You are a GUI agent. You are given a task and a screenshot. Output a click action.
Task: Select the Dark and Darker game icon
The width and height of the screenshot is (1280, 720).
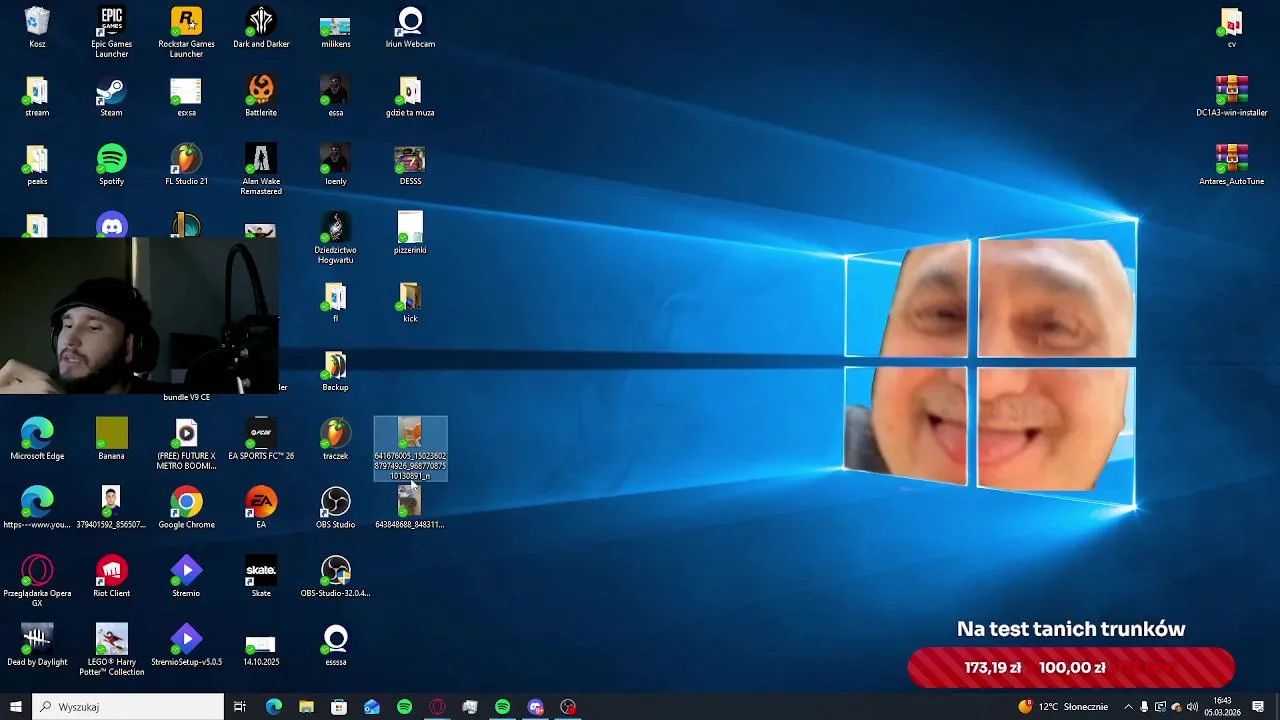(261, 27)
